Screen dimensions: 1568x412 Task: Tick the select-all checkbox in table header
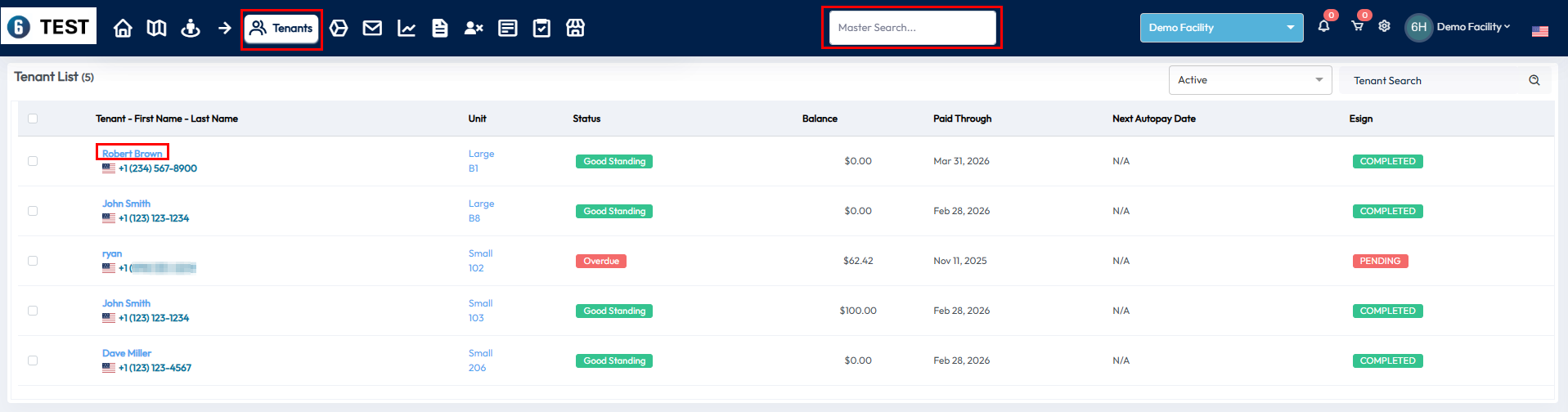point(33,119)
